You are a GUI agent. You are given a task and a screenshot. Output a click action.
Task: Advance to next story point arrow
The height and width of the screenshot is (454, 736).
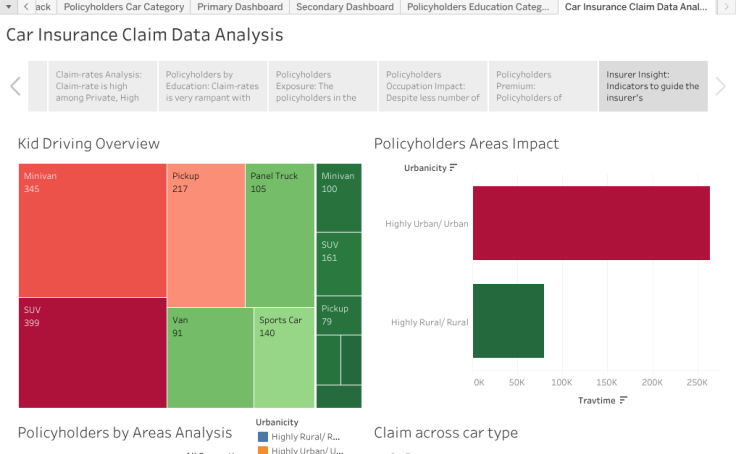coord(721,86)
